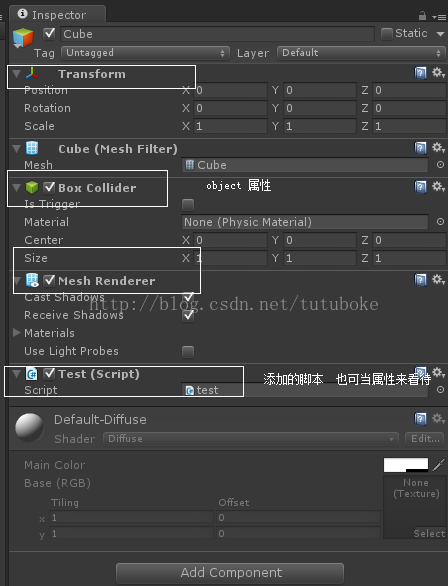Enable Use Light Probes checkbox
The height and width of the screenshot is (586, 448).
(188, 352)
